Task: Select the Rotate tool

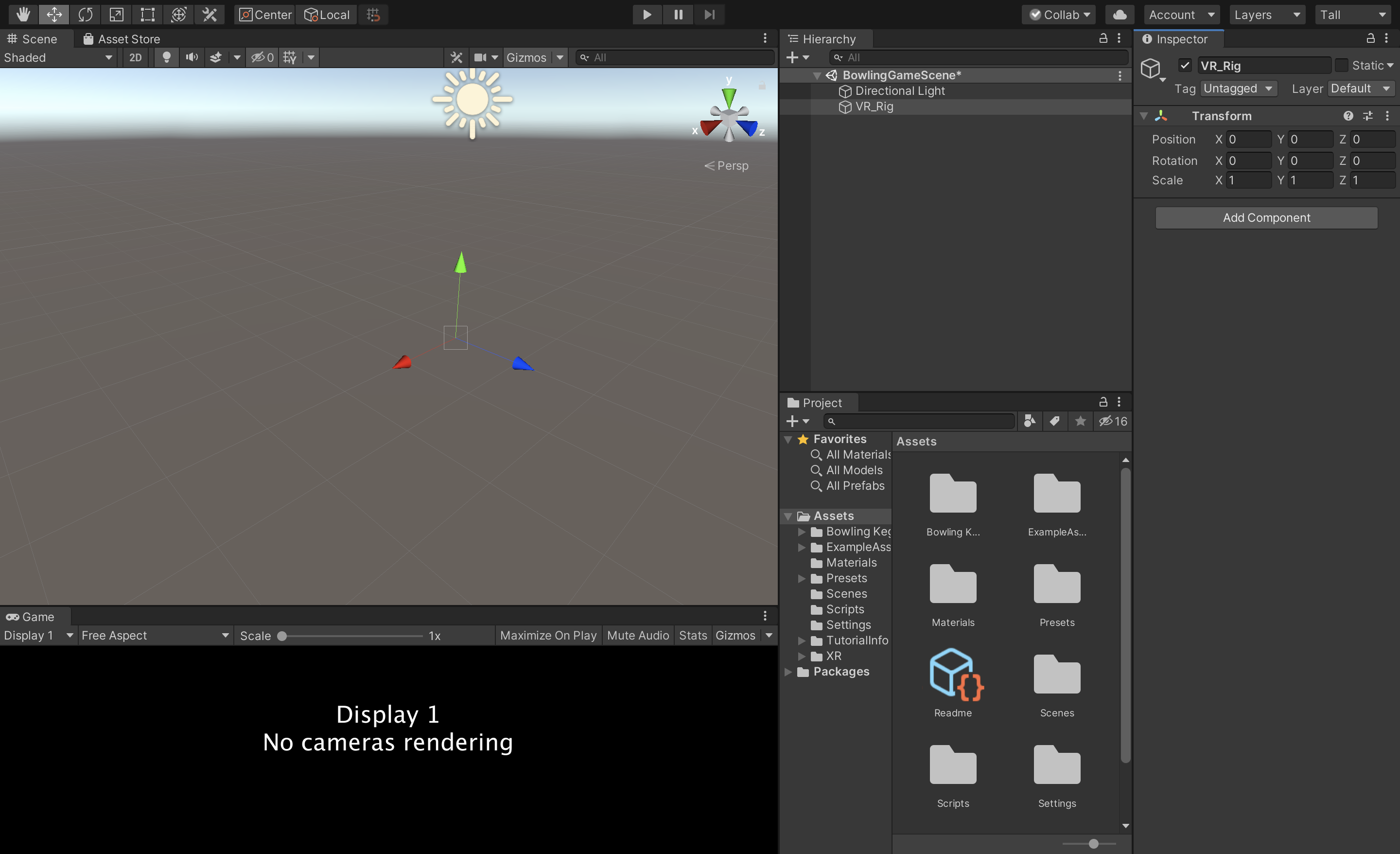Action: (x=85, y=14)
